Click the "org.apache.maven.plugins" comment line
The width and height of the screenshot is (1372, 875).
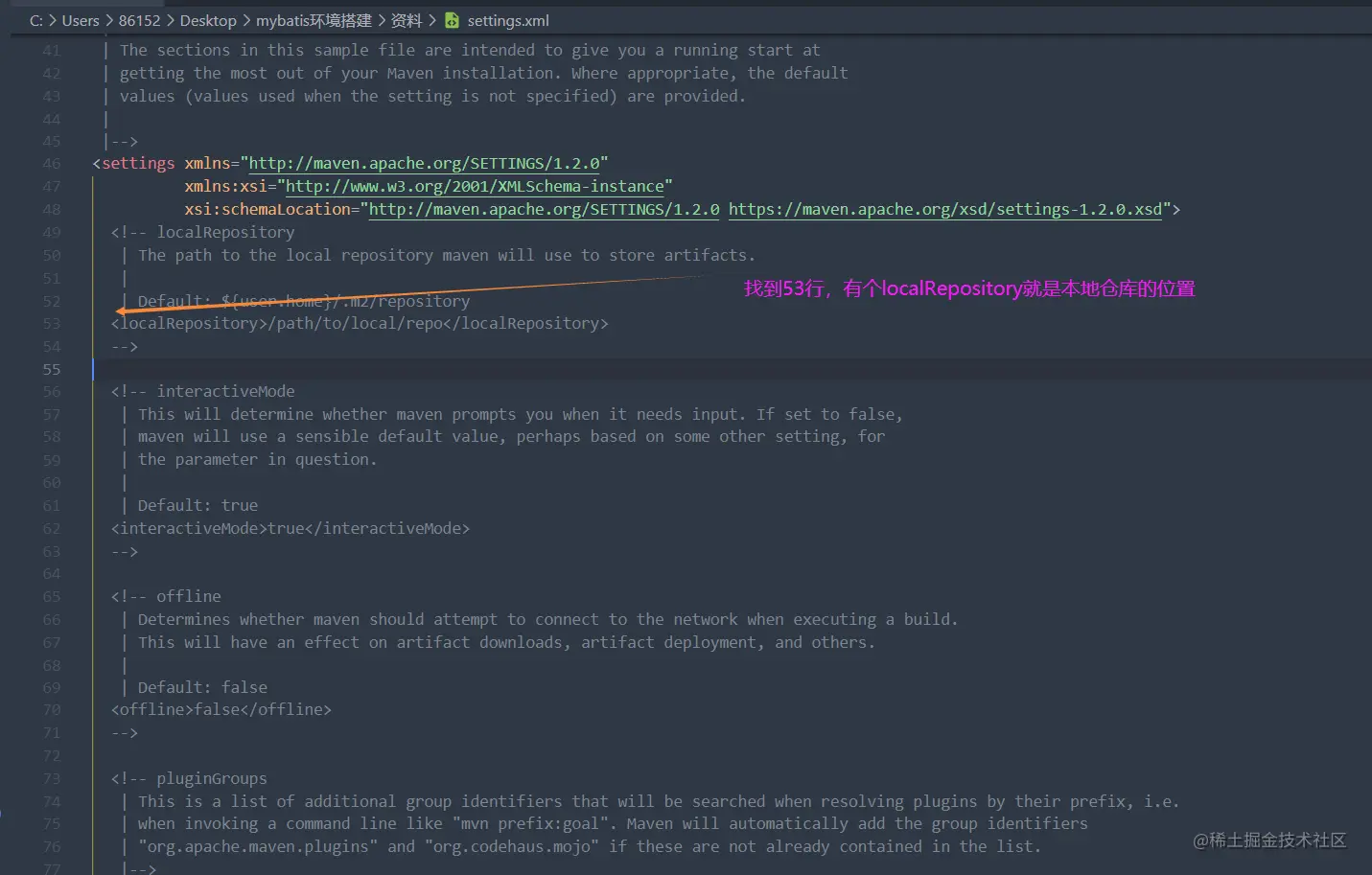coord(590,847)
